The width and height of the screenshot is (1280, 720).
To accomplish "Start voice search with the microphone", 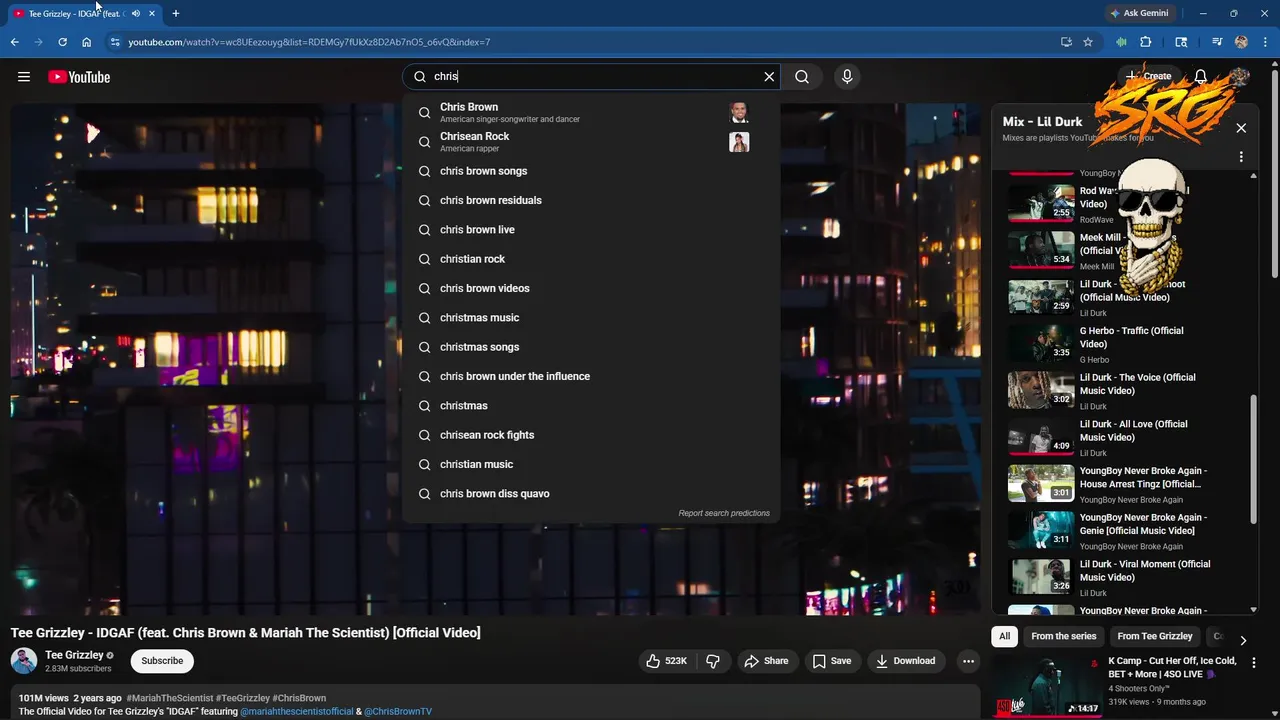I will click(x=847, y=77).
